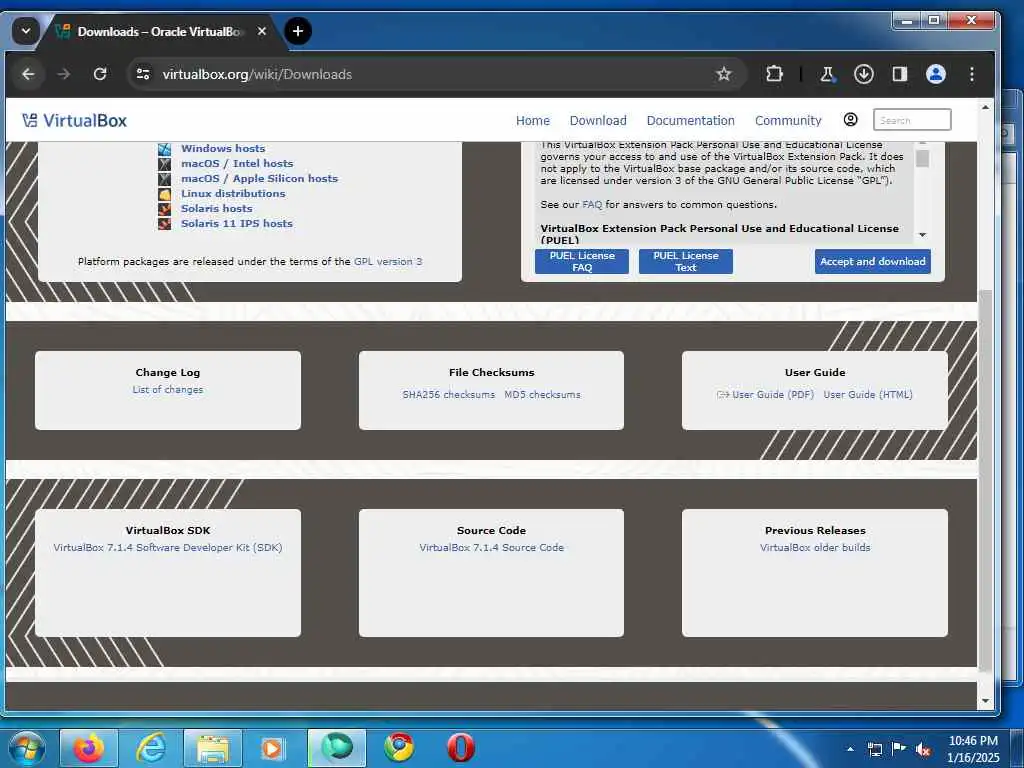Reload the VirtualBox downloads page
The image size is (1024, 768).
click(x=100, y=74)
